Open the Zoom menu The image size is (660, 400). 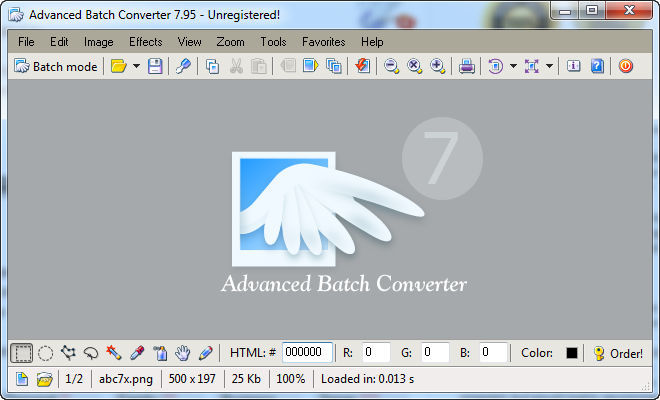[x=230, y=42]
